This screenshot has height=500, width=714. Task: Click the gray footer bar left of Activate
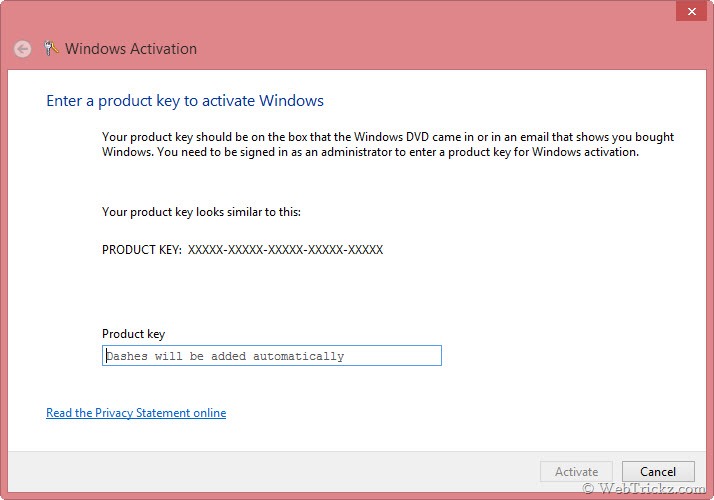273,472
